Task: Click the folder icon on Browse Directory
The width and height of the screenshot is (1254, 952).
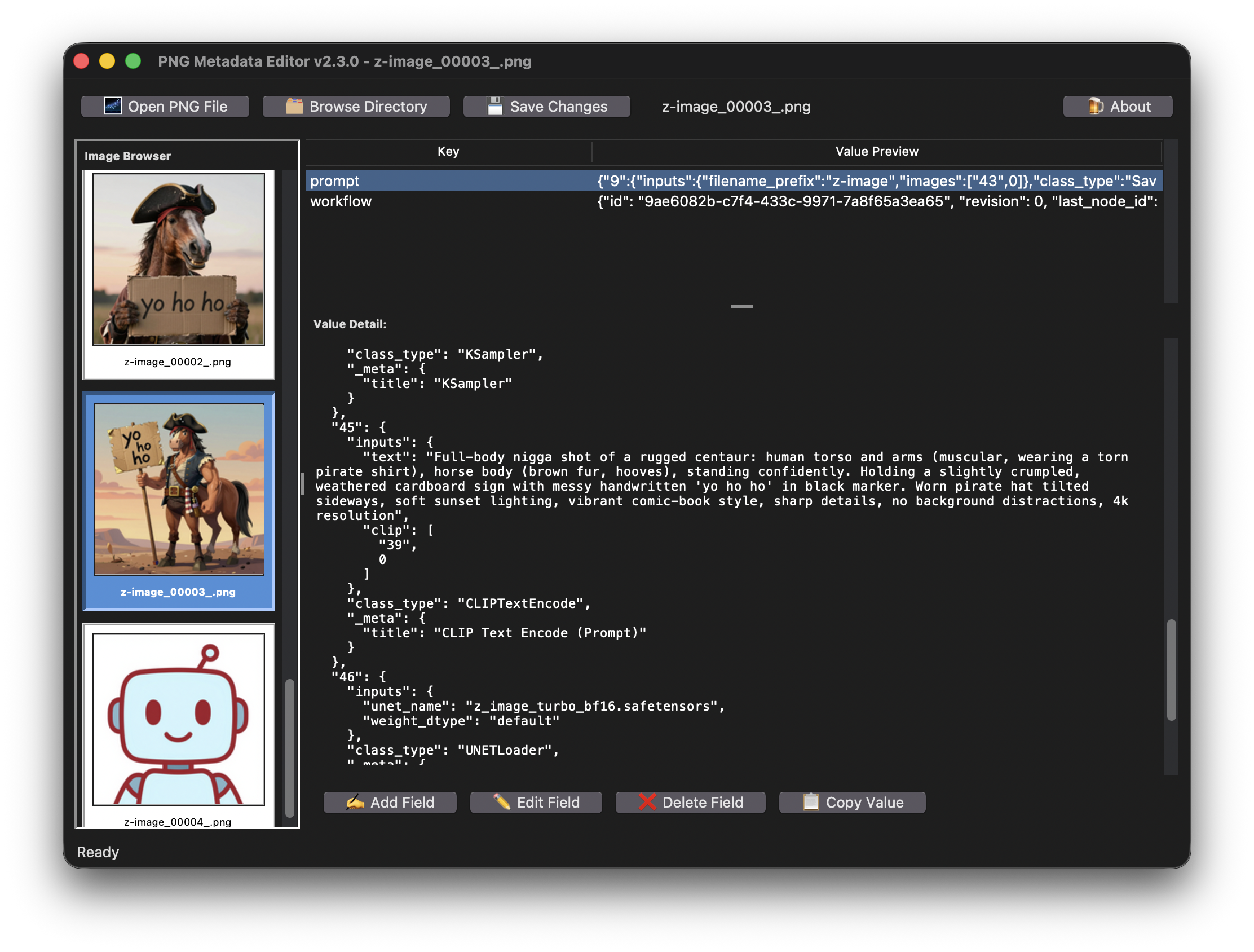Action: click(x=294, y=106)
